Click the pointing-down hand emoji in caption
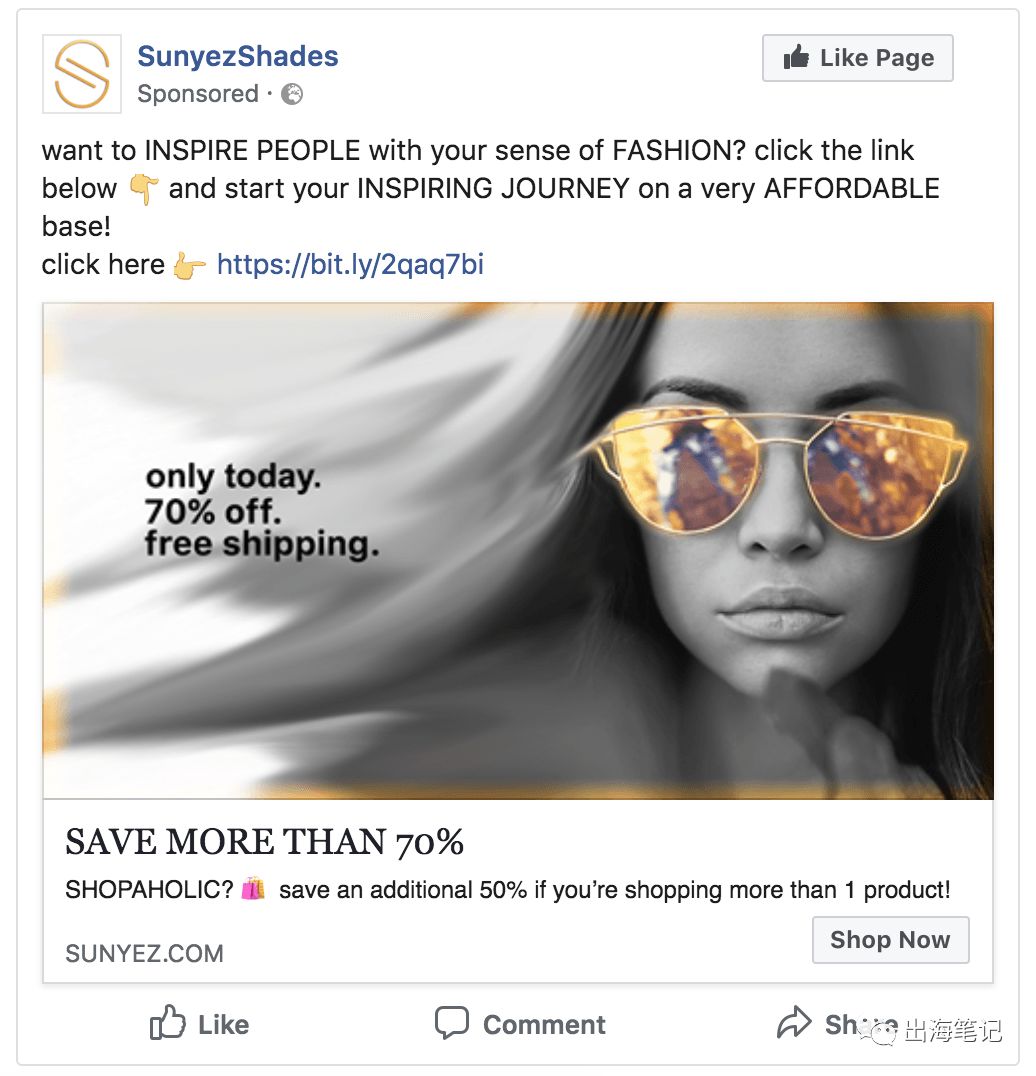The height and width of the screenshot is (1076, 1036). (x=144, y=189)
